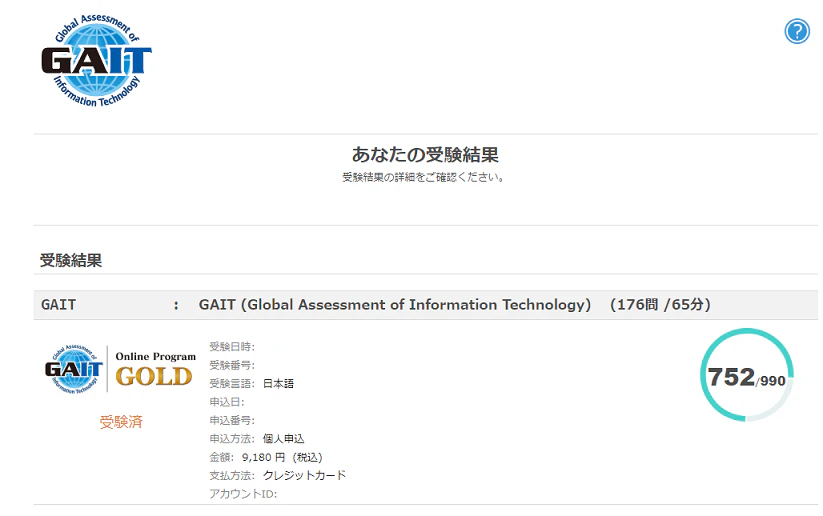Image resolution: width=823 pixels, height=516 pixels.
Task: Click the 申込日 label
Action: click(x=227, y=402)
